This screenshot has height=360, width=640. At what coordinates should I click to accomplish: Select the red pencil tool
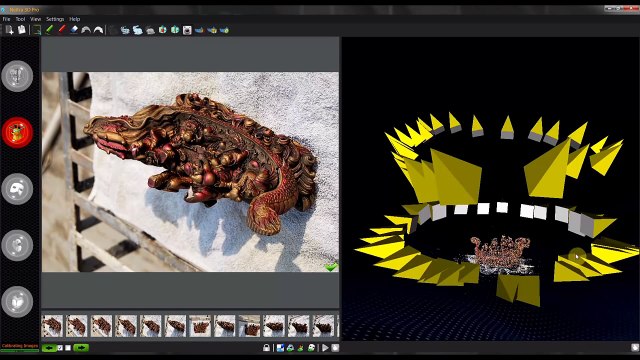(x=62, y=29)
